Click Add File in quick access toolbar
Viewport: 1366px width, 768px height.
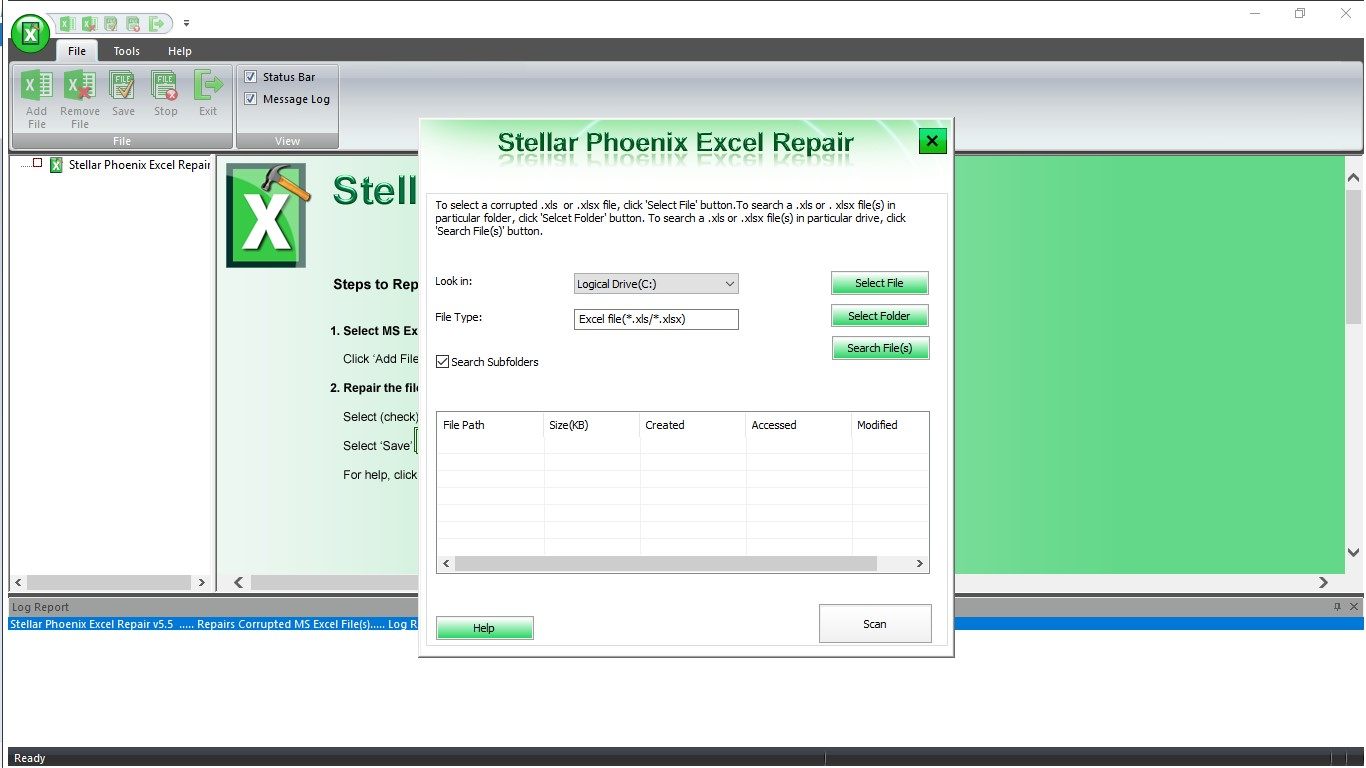tap(68, 23)
